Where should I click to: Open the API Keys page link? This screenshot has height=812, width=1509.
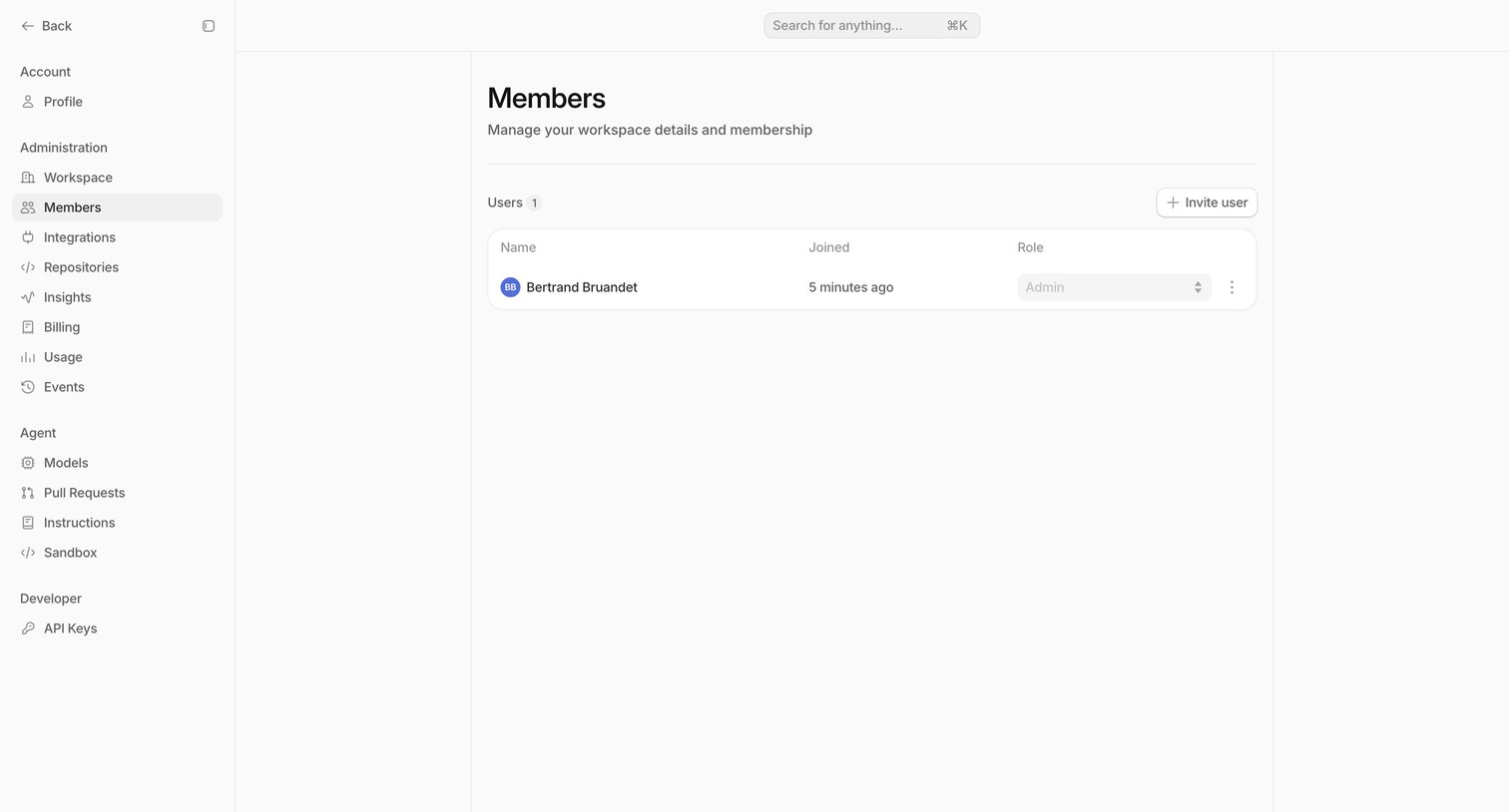tap(117, 628)
